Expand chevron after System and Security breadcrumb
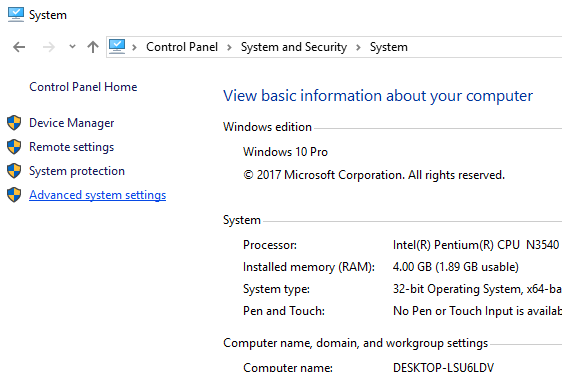This screenshot has width=562, height=372. (358, 47)
